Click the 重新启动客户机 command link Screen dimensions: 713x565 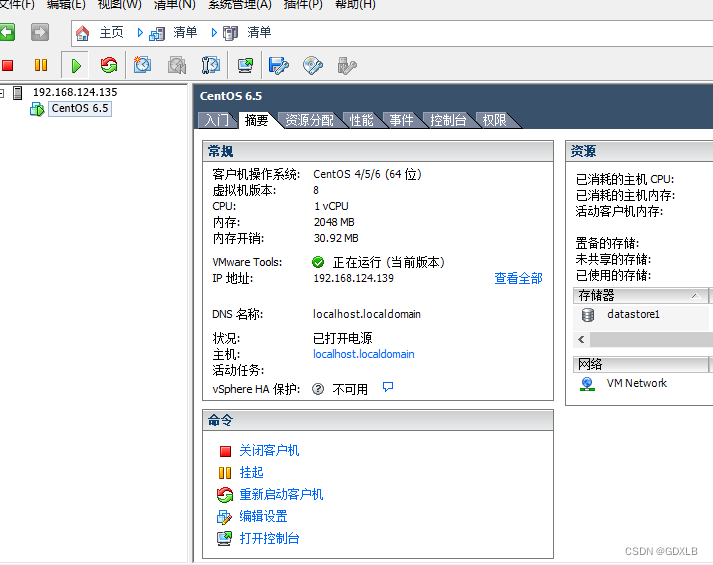click(281, 494)
